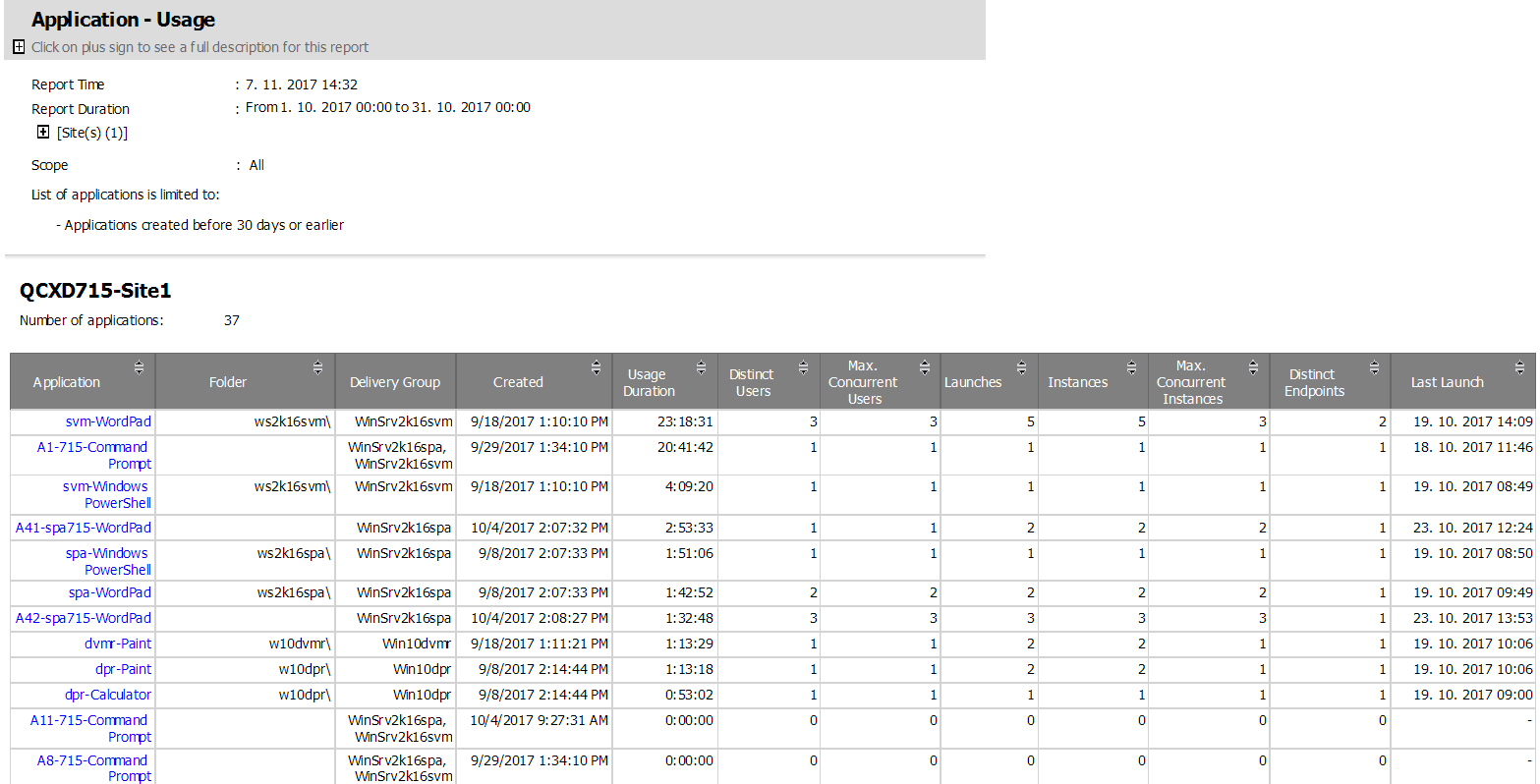This screenshot has width=1540, height=784.
Task: Sort by Usage Duration column arrows
Action: 701,367
